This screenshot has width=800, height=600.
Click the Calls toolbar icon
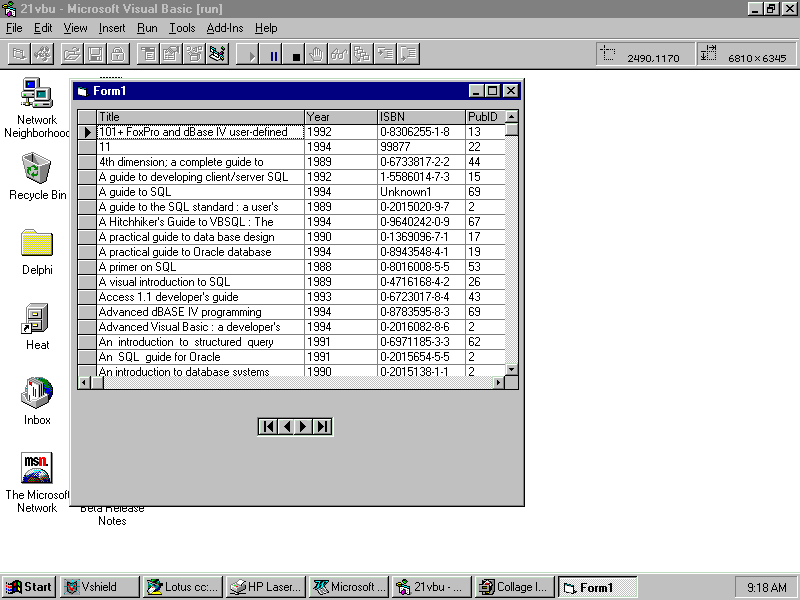point(362,54)
